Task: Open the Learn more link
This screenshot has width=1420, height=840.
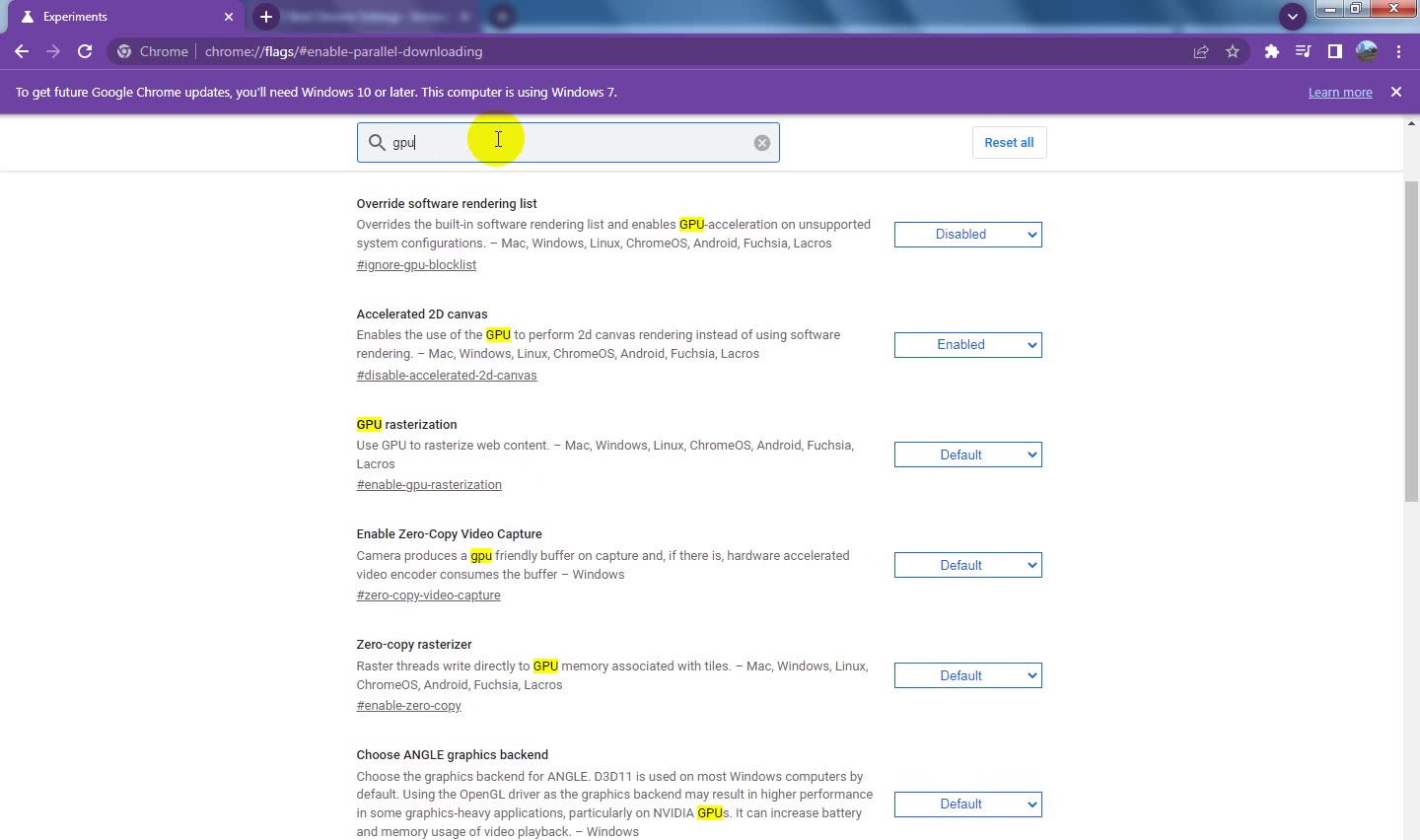Action: pyautogui.click(x=1340, y=93)
